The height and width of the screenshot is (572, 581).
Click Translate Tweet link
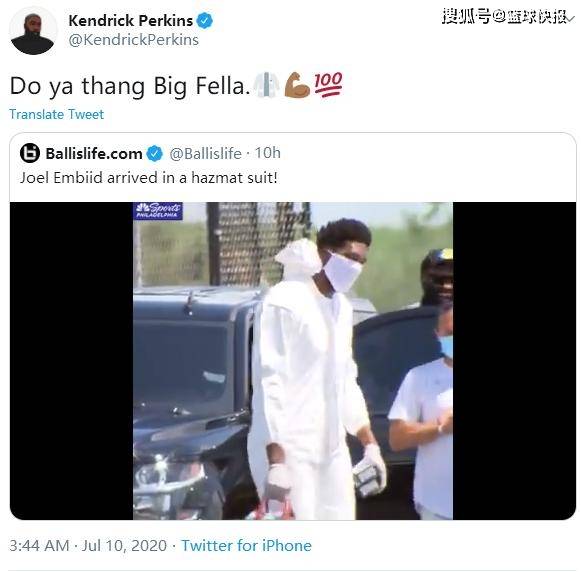pyautogui.click(x=56, y=114)
